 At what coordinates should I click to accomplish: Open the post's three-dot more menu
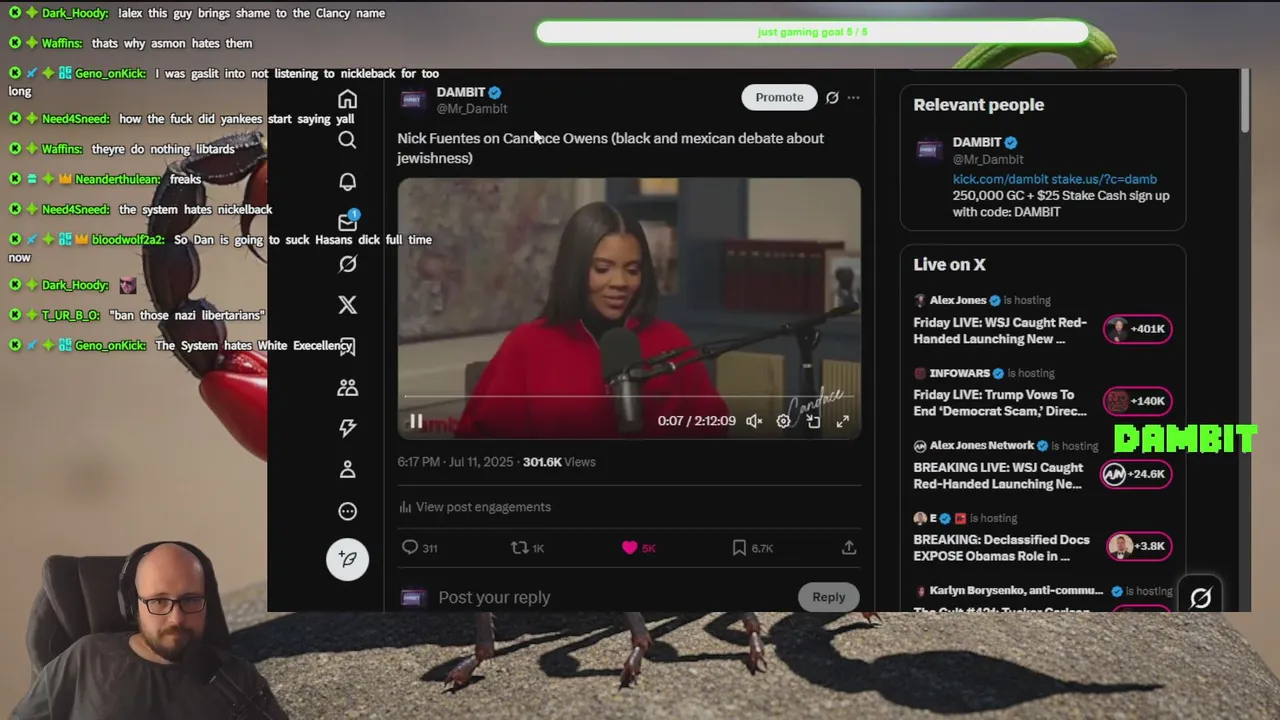pos(853,97)
